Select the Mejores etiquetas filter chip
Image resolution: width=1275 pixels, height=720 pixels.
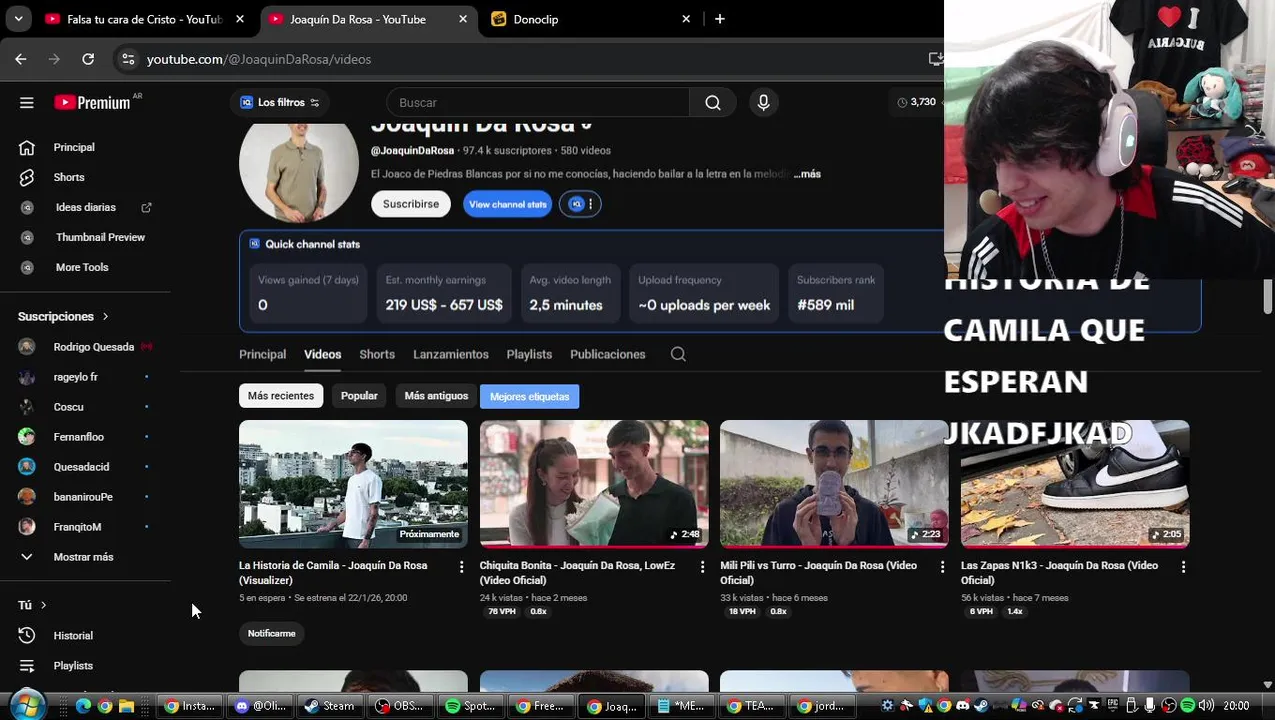click(x=529, y=397)
